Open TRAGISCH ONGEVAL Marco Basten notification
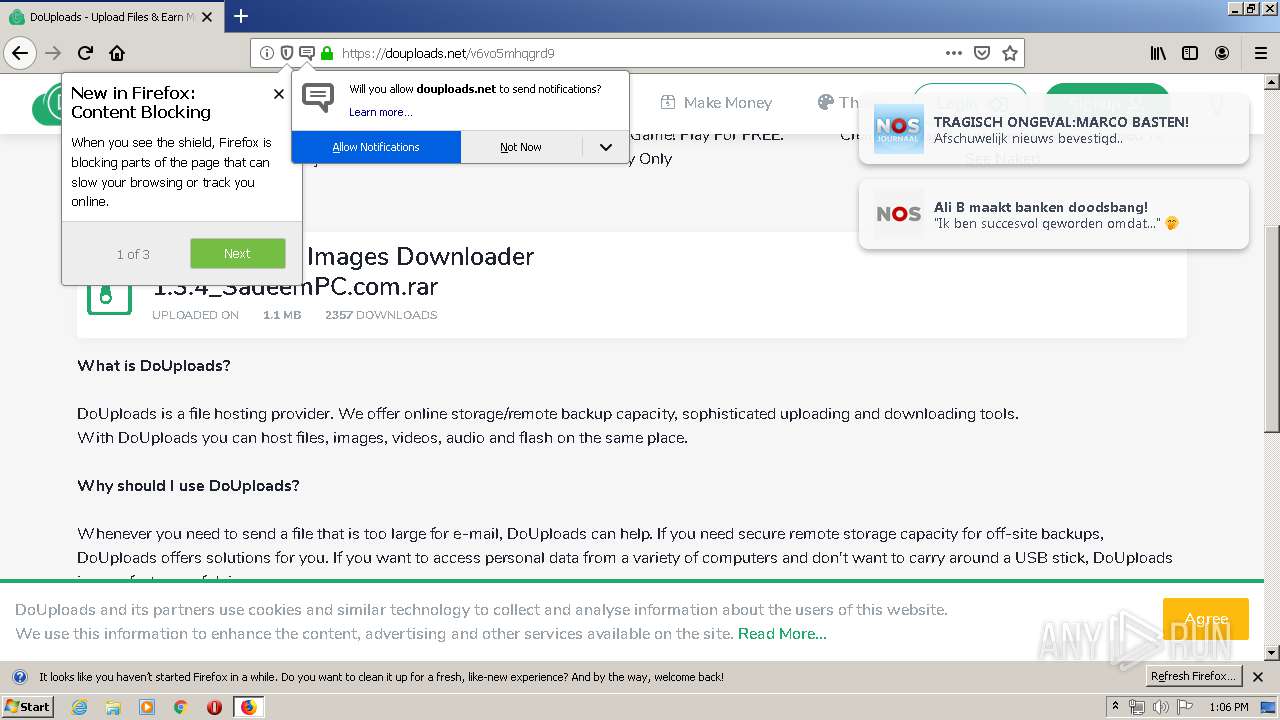Image resolution: width=1280 pixels, height=720 pixels. tap(1053, 130)
